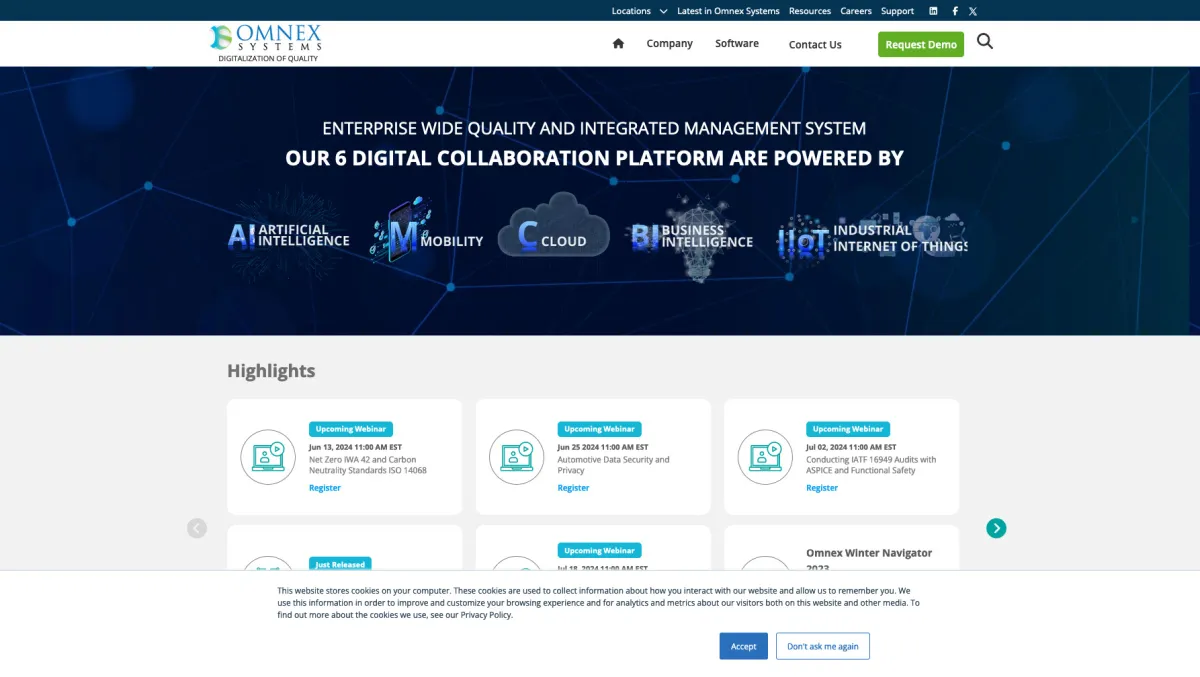The height and width of the screenshot is (677, 1200).
Task: Click webinar icon on Net Zero card
Action: pos(268,457)
